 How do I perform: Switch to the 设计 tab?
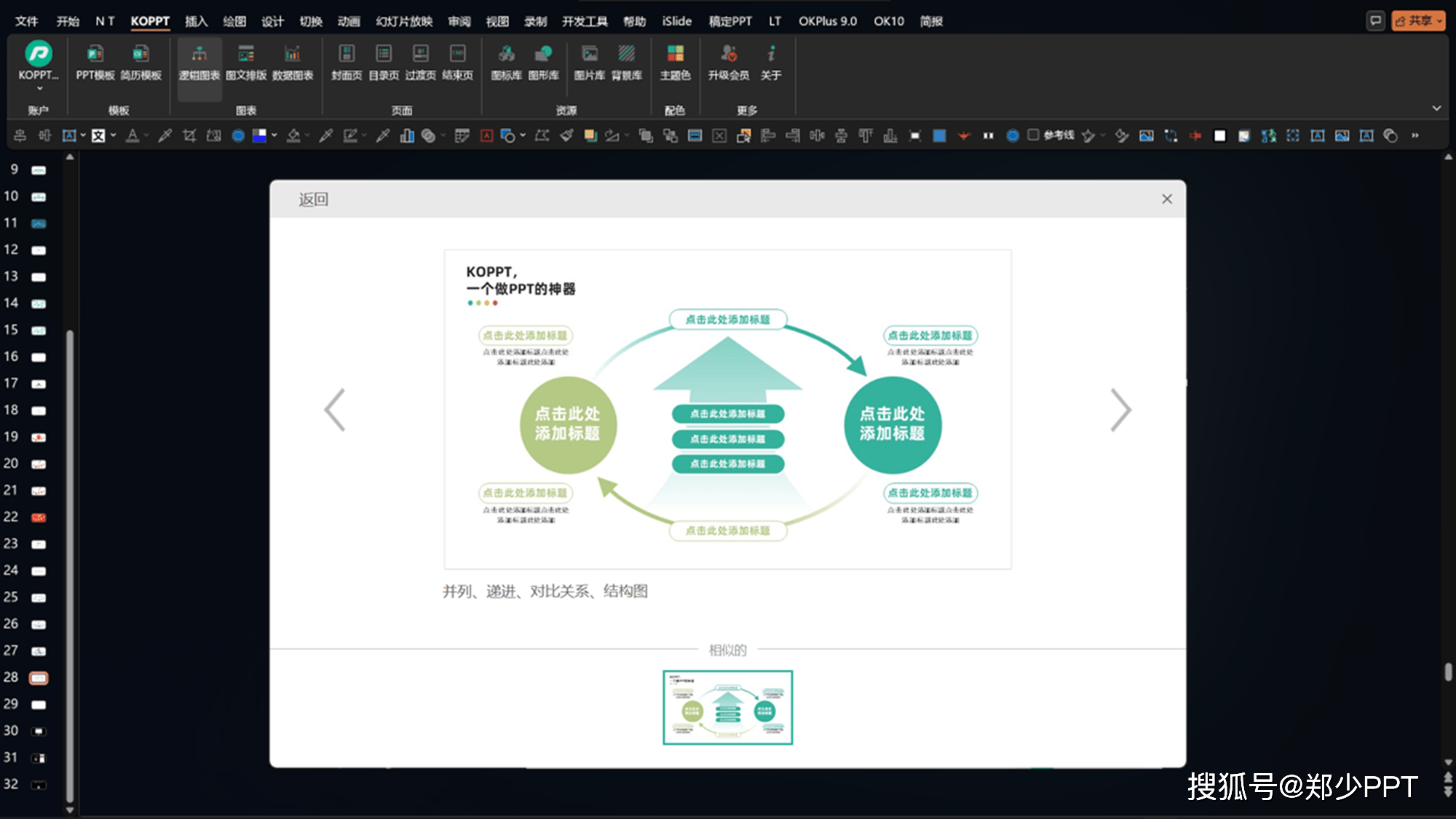[x=272, y=21]
